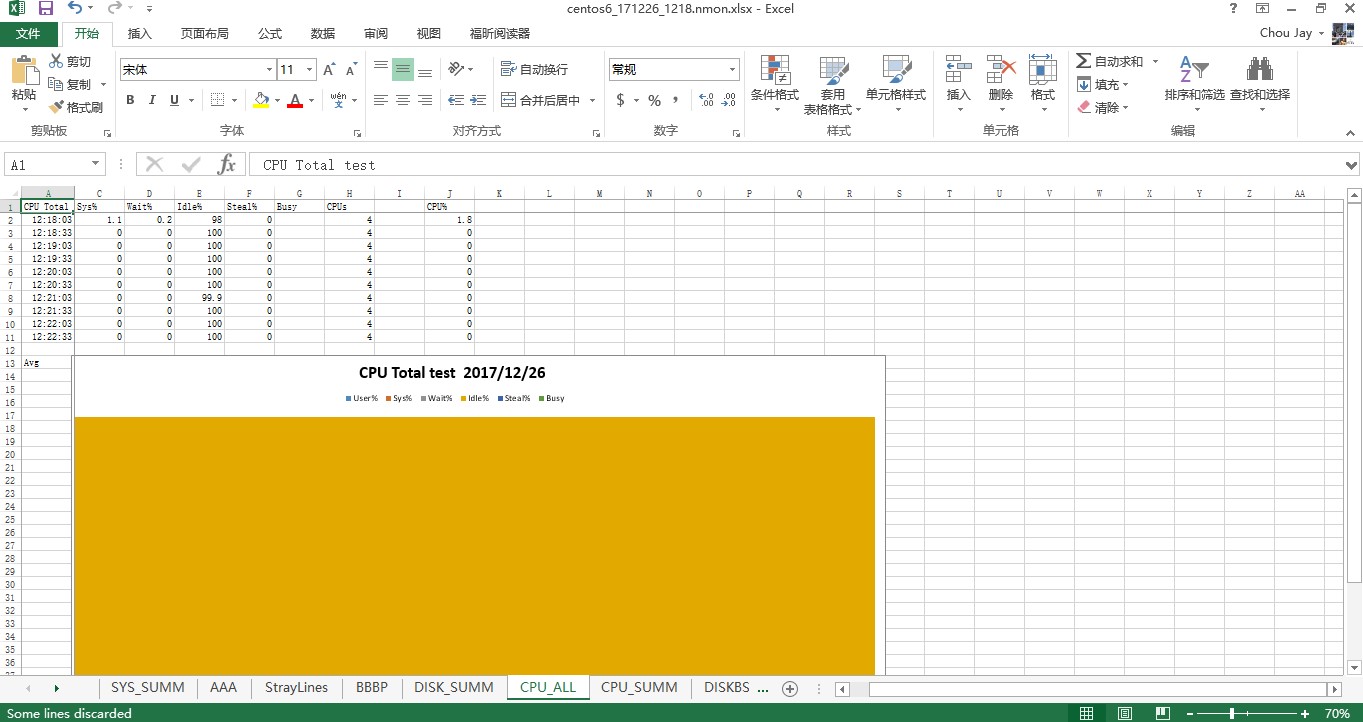
Task: Expand the Name Box dropdown next to A1
Action: [x=96, y=165]
